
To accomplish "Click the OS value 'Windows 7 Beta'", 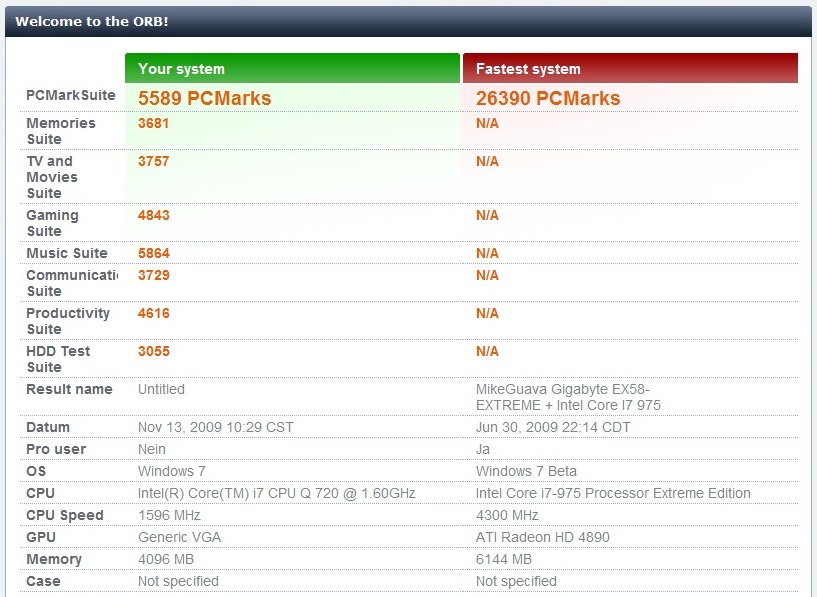I will click(x=526, y=471).
